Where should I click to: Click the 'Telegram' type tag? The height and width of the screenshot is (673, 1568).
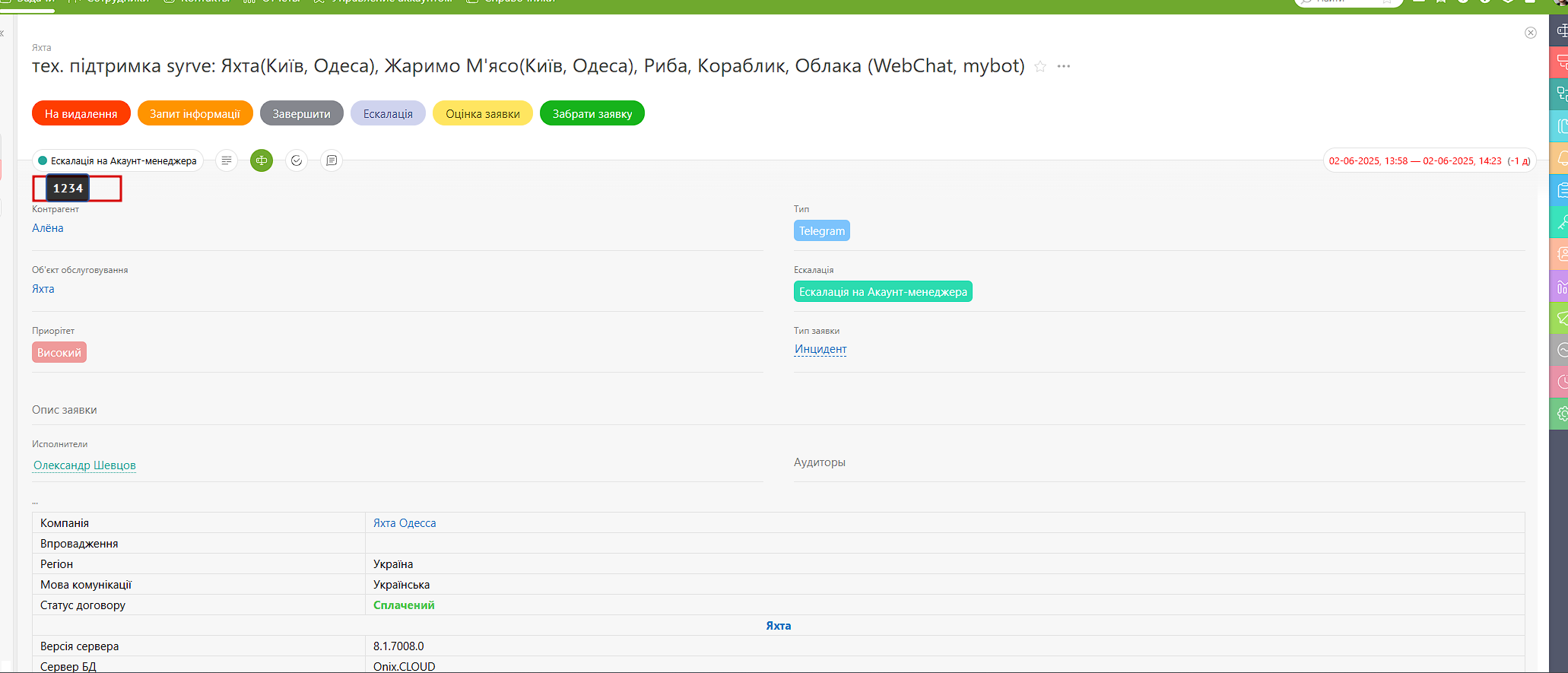(822, 230)
